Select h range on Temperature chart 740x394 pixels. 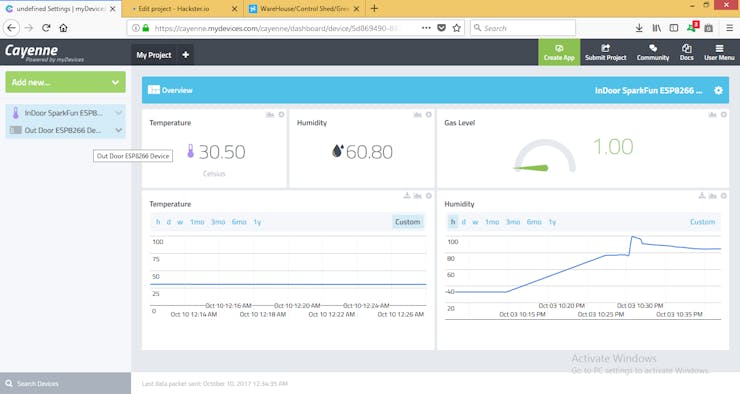click(x=158, y=222)
